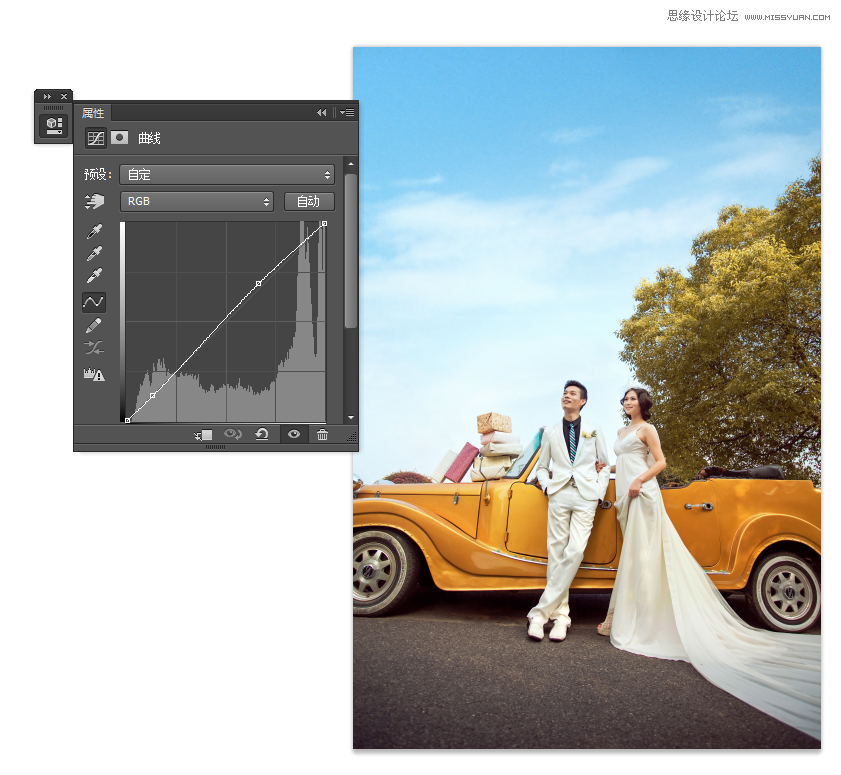Select the layer mask icon
The width and height of the screenshot is (841, 775).
coord(120,138)
